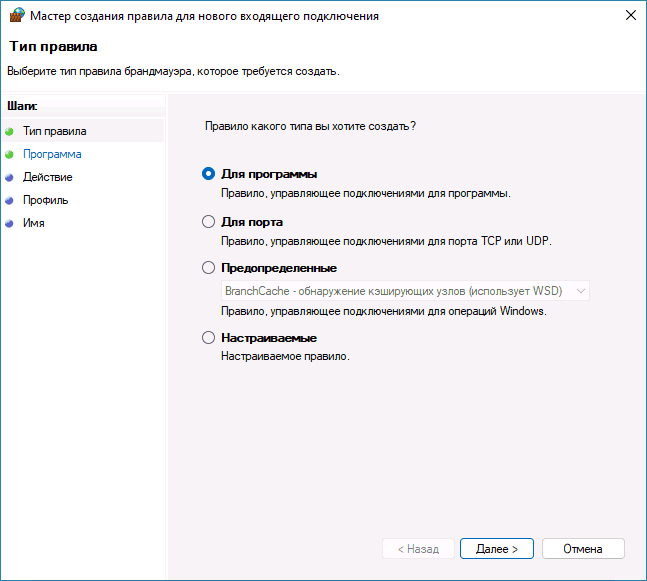Click the blue bullet beside Профиль

(x=10, y=200)
